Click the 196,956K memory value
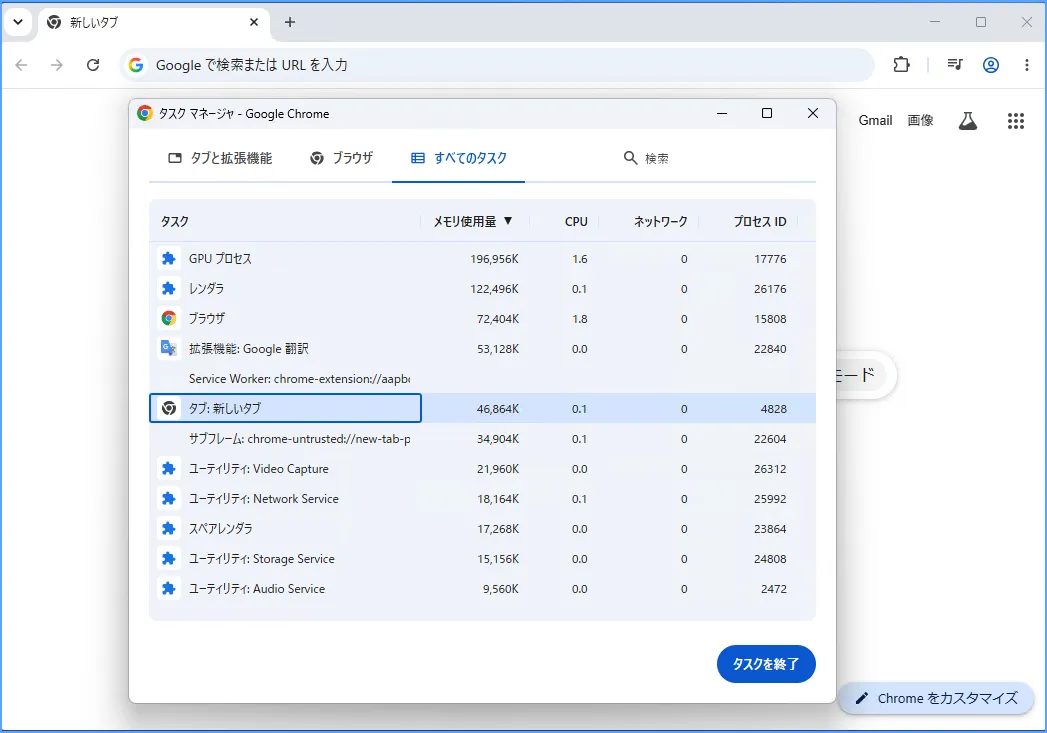Viewport: 1047px width, 733px height. tap(494, 259)
